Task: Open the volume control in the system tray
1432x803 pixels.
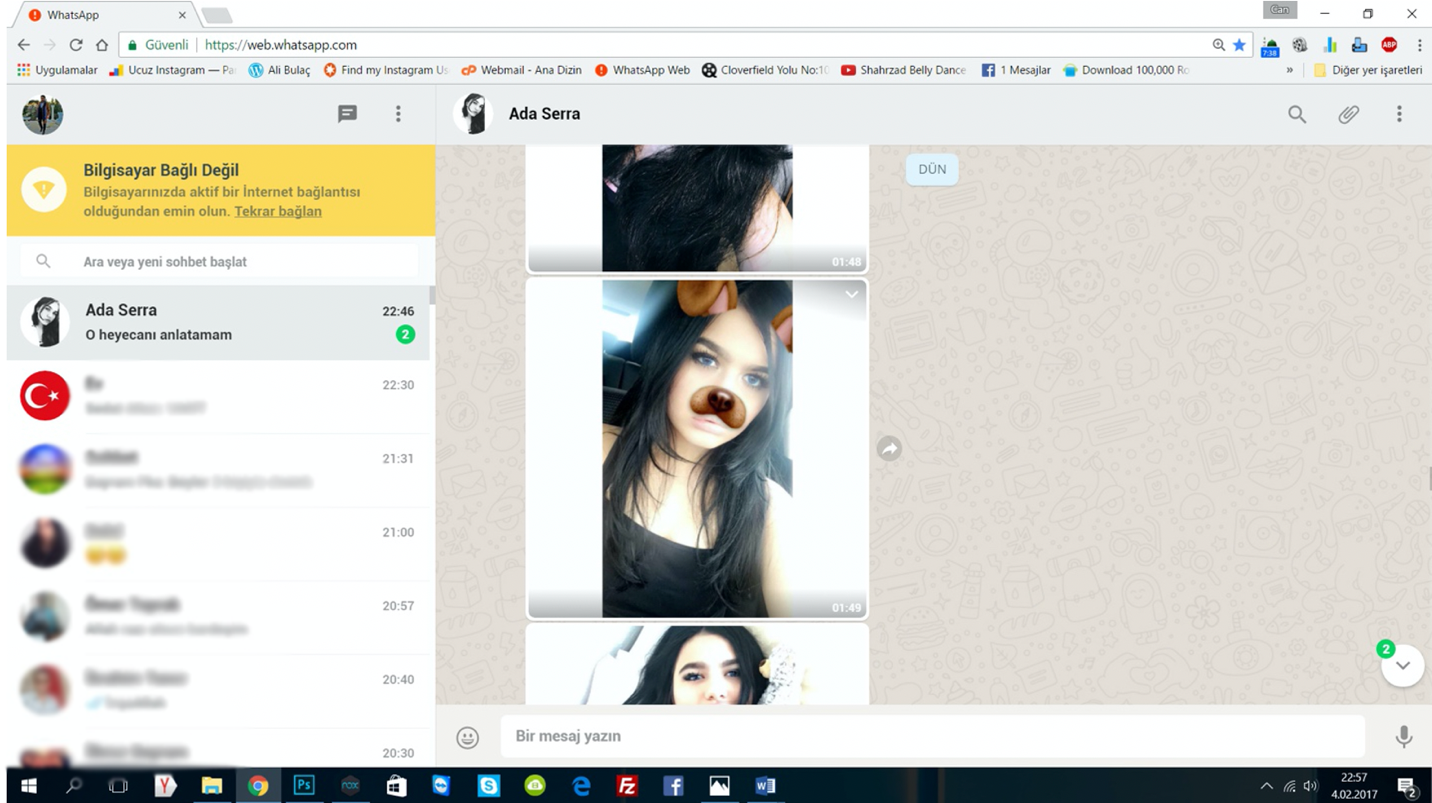Action: tap(1310, 786)
